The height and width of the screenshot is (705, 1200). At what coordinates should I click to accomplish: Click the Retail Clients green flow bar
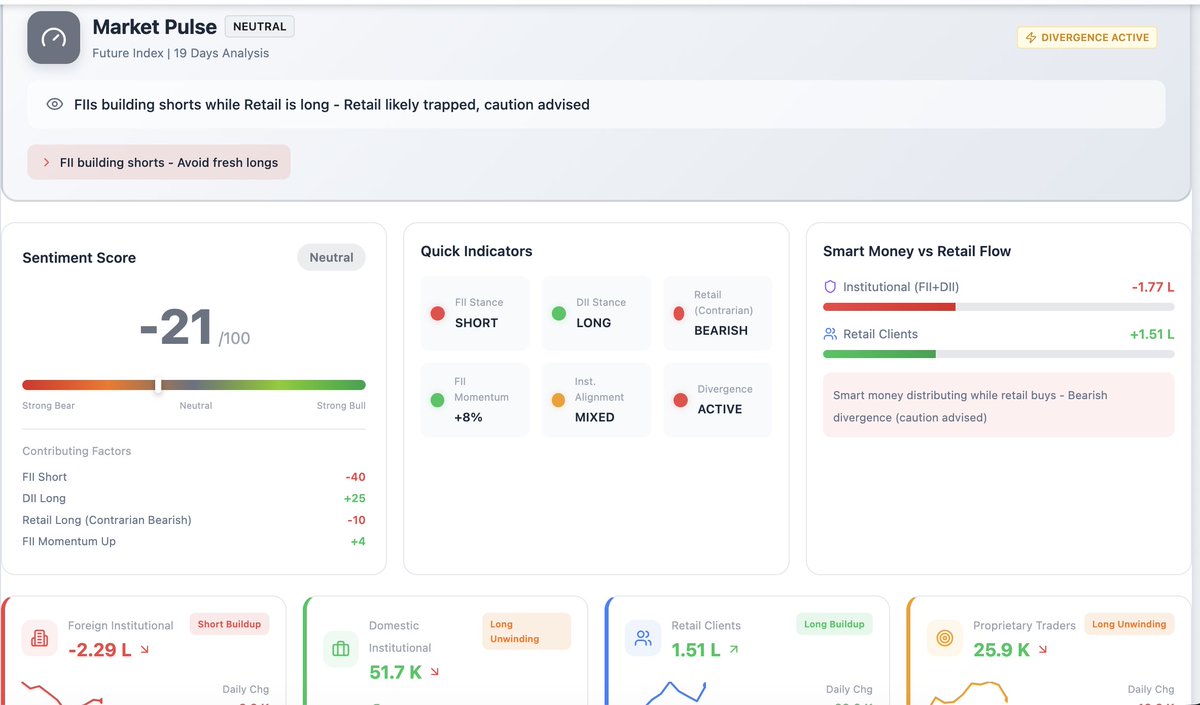[x=879, y=353]
